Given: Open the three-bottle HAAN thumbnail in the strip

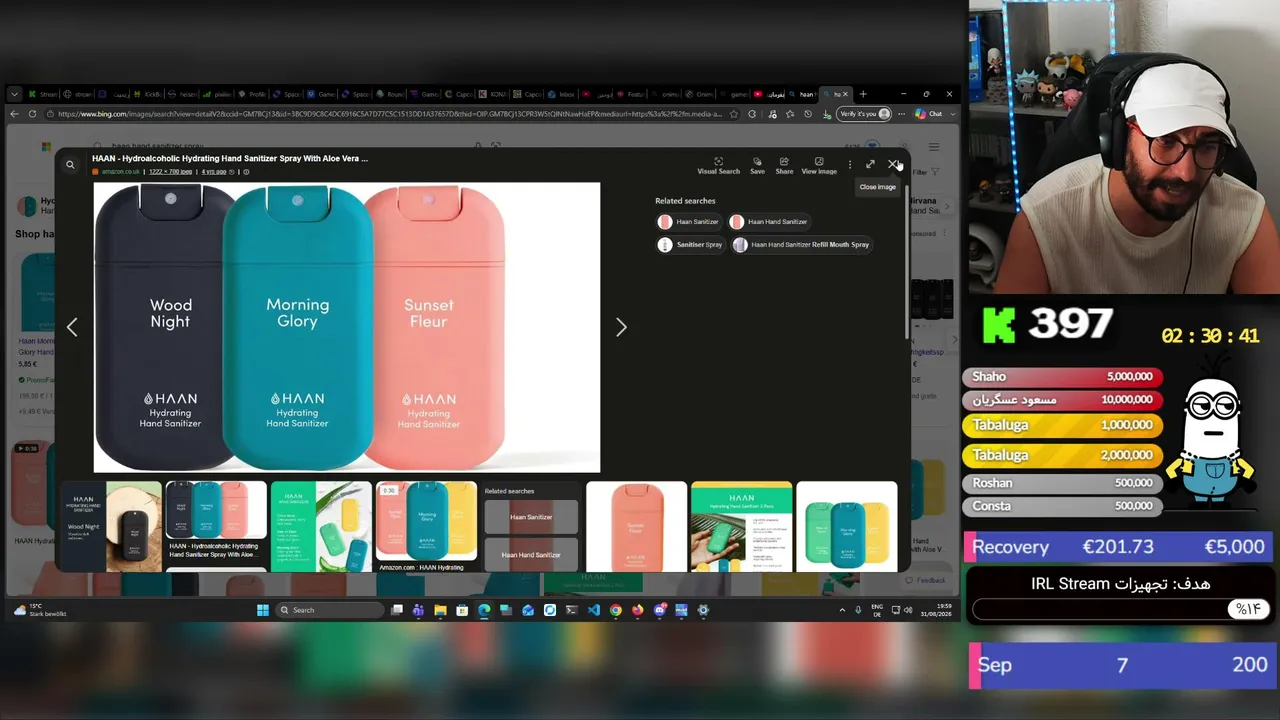Looking at the screenshot, I should pyautogui.click(x=216, y=510).
